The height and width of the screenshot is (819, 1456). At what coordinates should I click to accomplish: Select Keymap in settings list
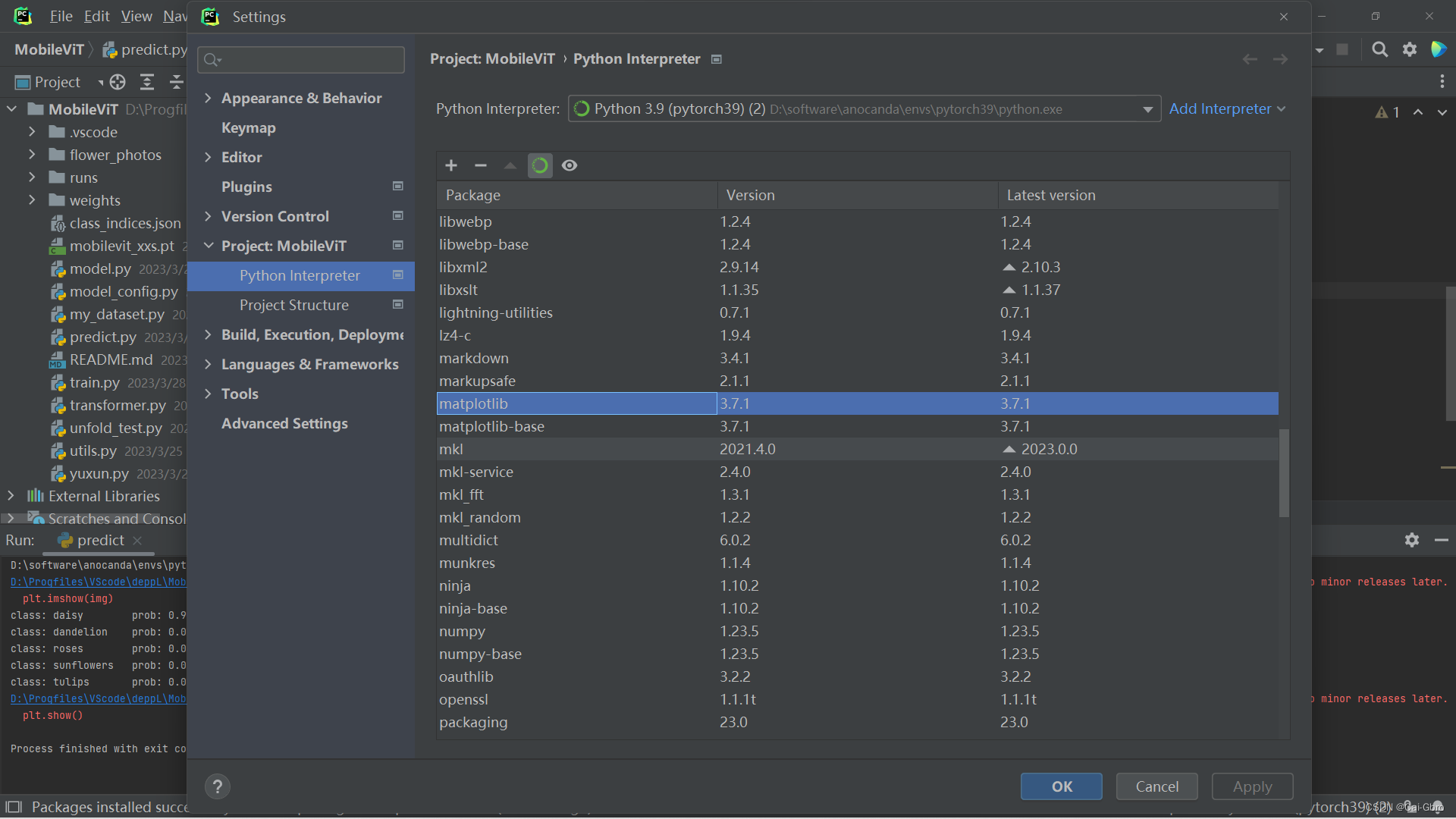coord(248,127)
